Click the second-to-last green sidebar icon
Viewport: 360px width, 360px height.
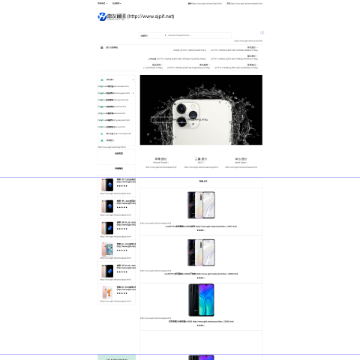click(x=102, y=134)
